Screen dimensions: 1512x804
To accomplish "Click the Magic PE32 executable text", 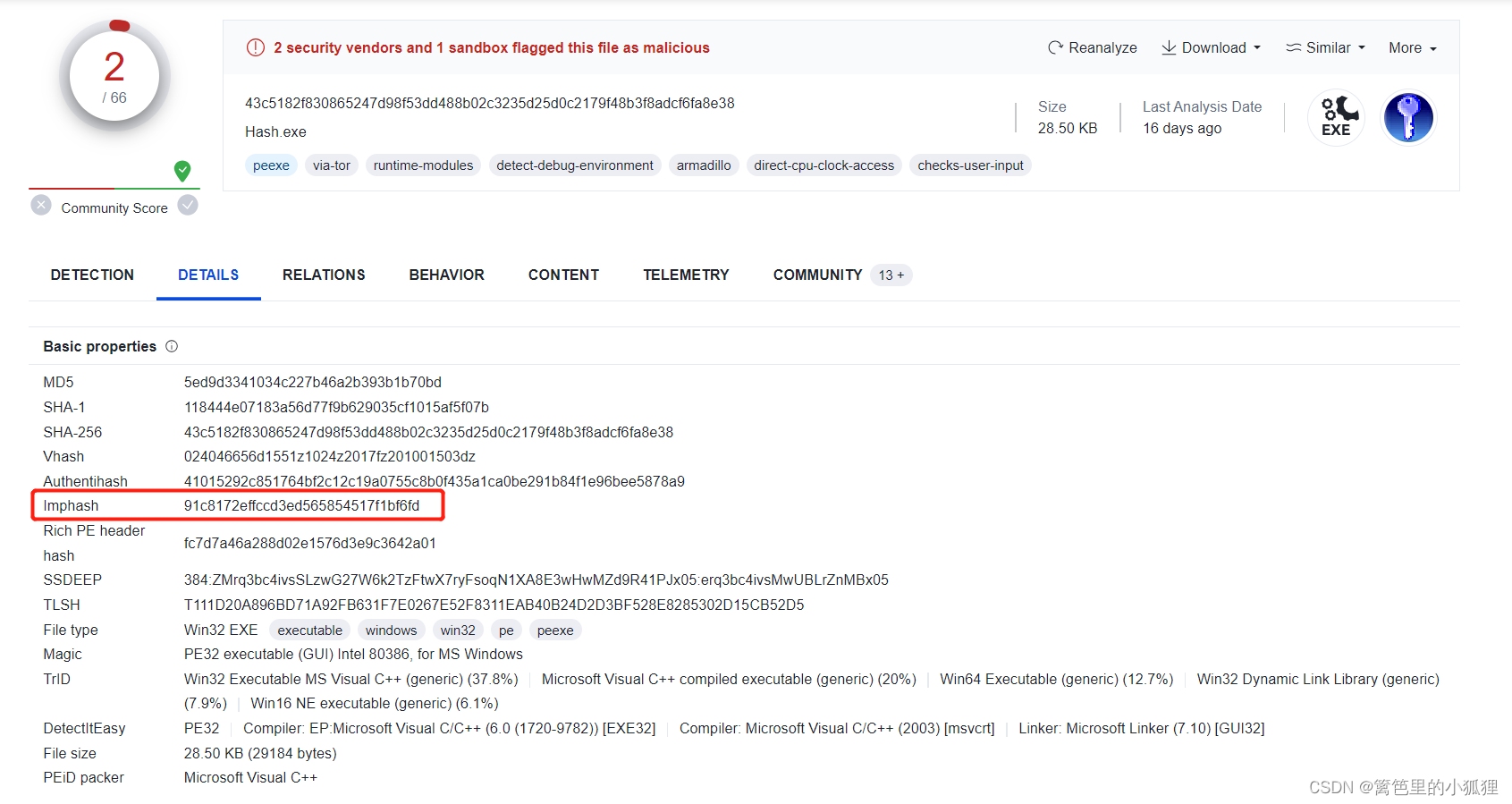I will click(x=353, y=655).
